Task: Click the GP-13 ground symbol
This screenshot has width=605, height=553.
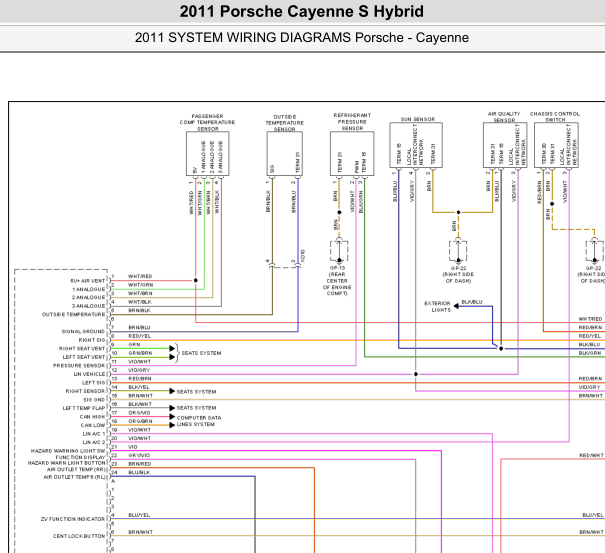Action: coord(339,251)
